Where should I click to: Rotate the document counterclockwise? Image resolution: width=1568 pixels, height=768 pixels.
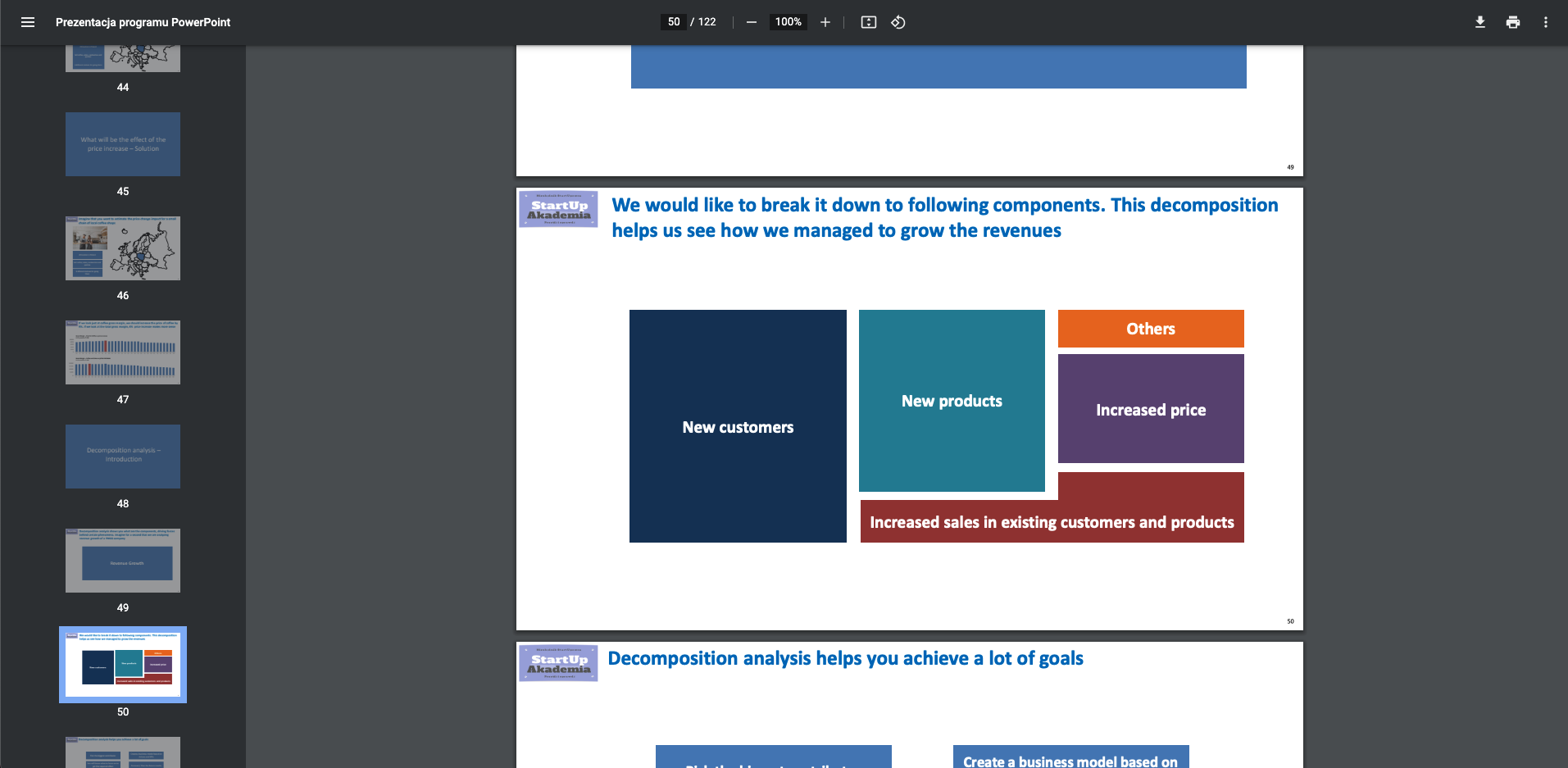898,22
